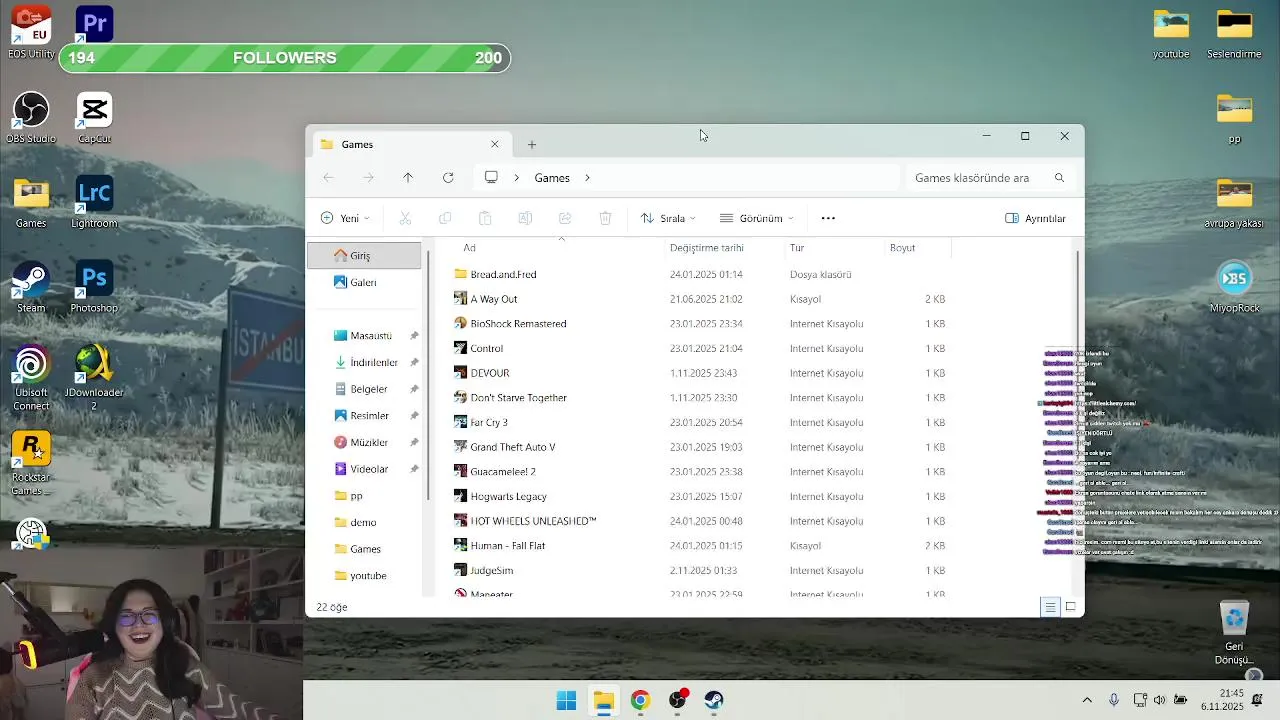This screenshot has width=1280, height=720.
Task: Open Galeri in the navigation pane
Action: [364, 282]
